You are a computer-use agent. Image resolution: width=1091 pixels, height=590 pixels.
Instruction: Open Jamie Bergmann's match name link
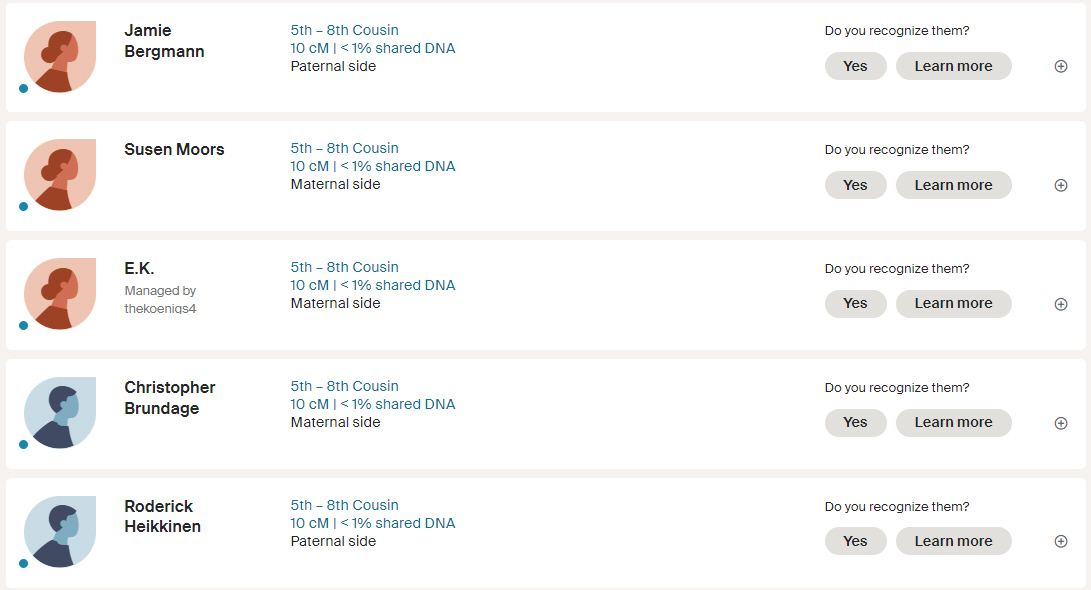click(164, 41)
